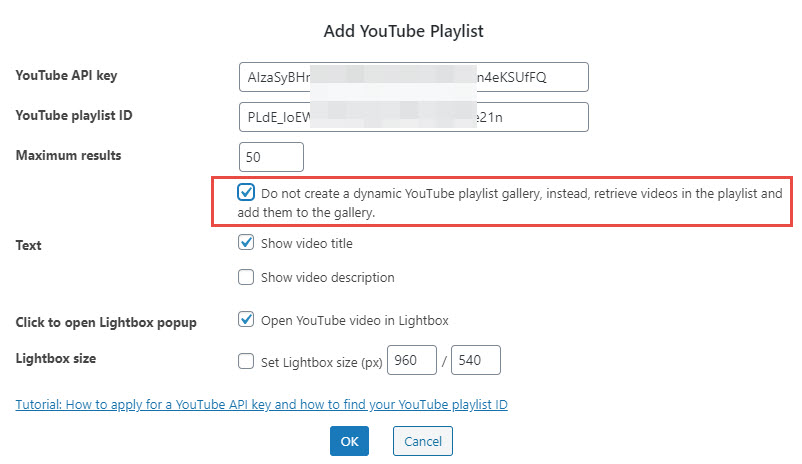
Task: Click the Lightbox height field showing 540
Action: tap(475, 361)
